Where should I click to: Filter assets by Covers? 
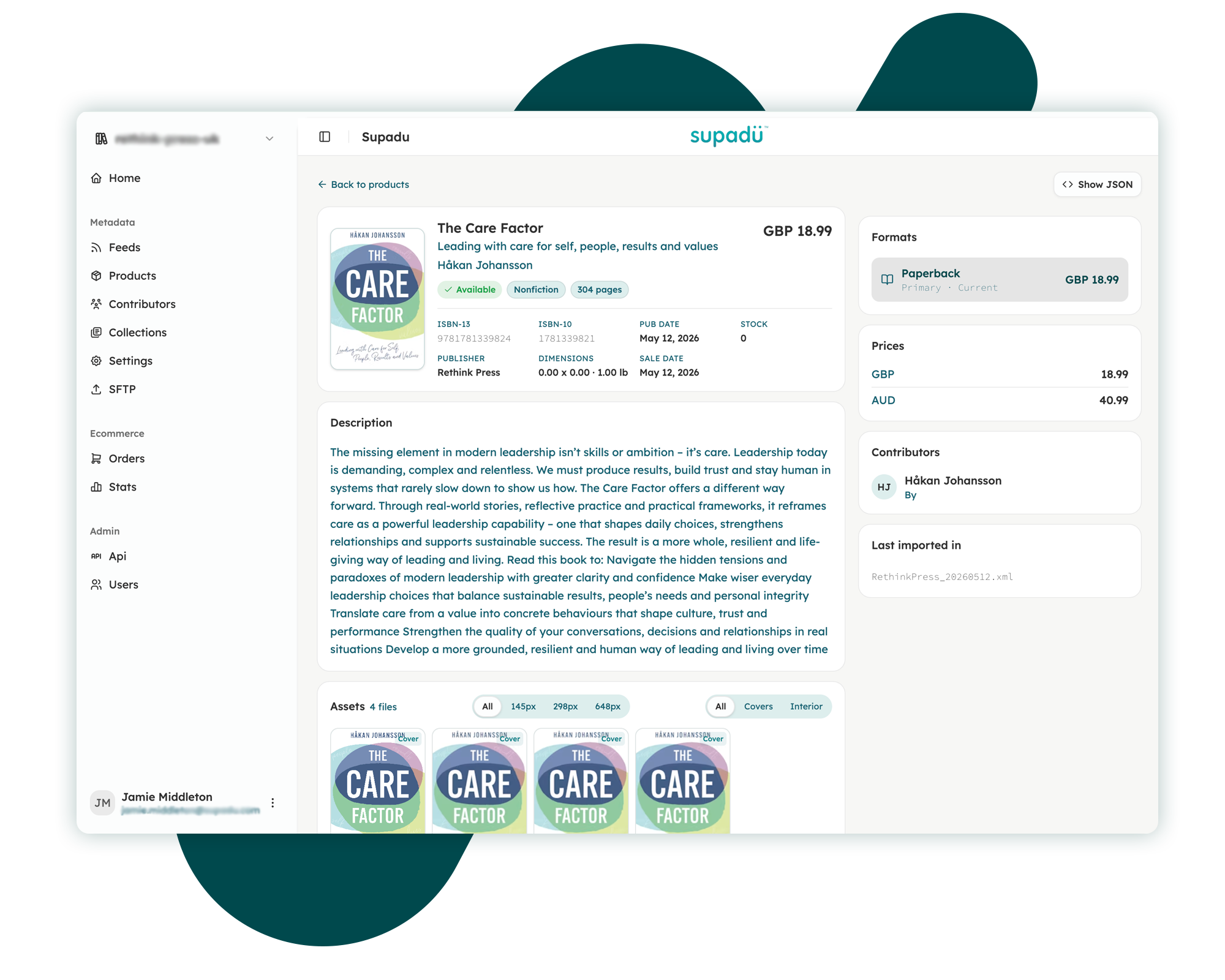[x=758, y=706]
